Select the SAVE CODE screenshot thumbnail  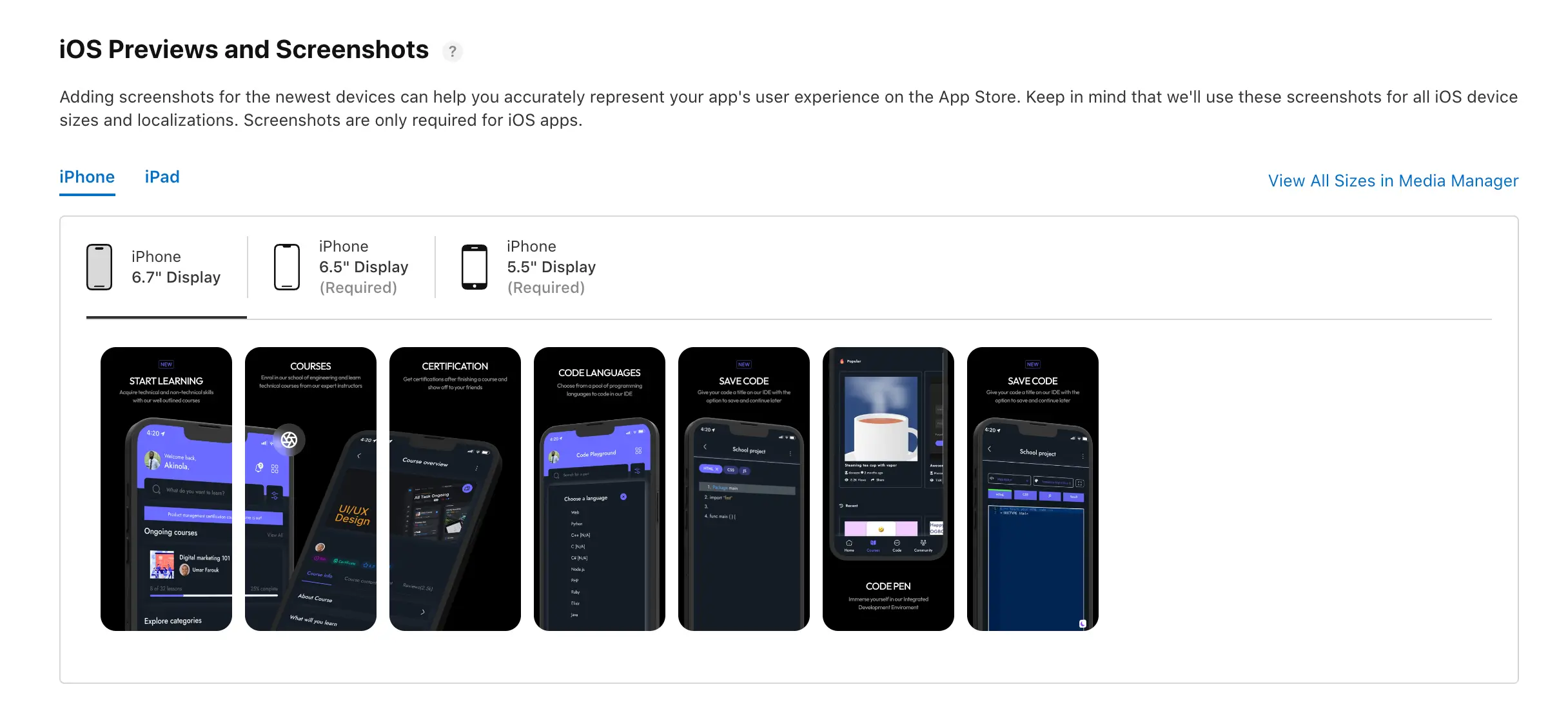[x=744, y=489]
